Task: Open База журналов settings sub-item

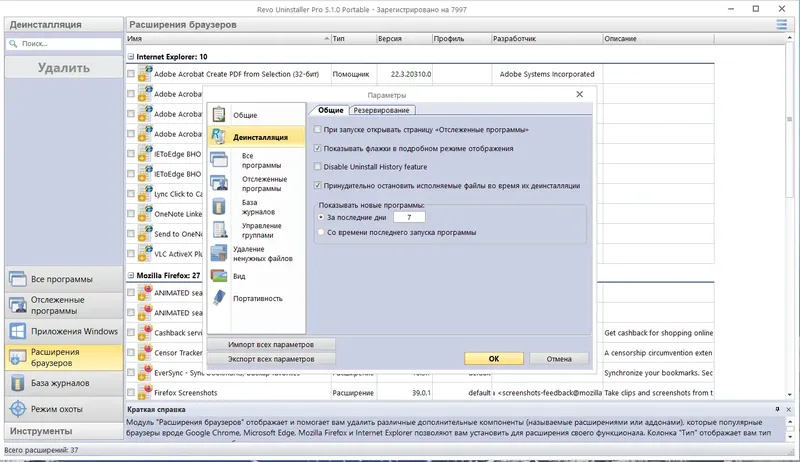Action: (258, 207)
